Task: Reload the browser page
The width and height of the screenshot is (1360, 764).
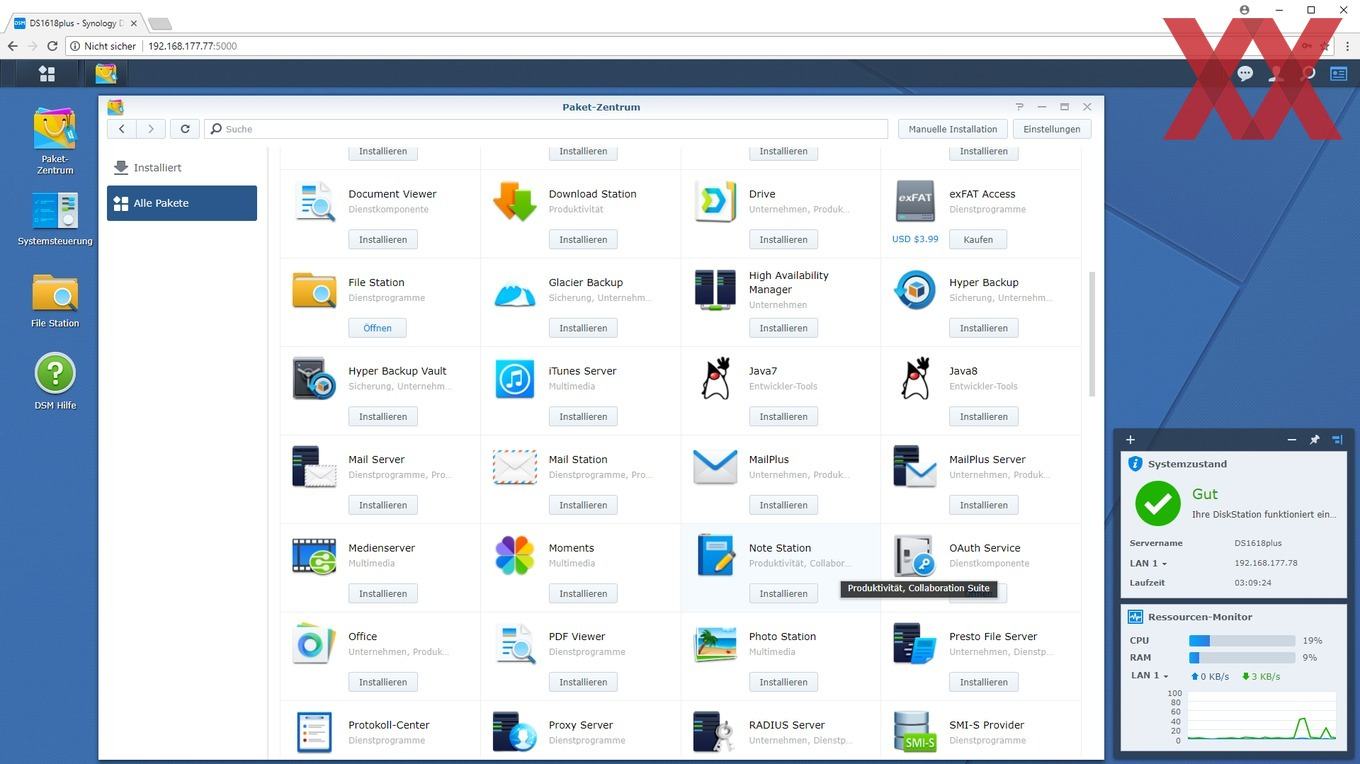Action: pyautogui.click(x=52, y=46)
